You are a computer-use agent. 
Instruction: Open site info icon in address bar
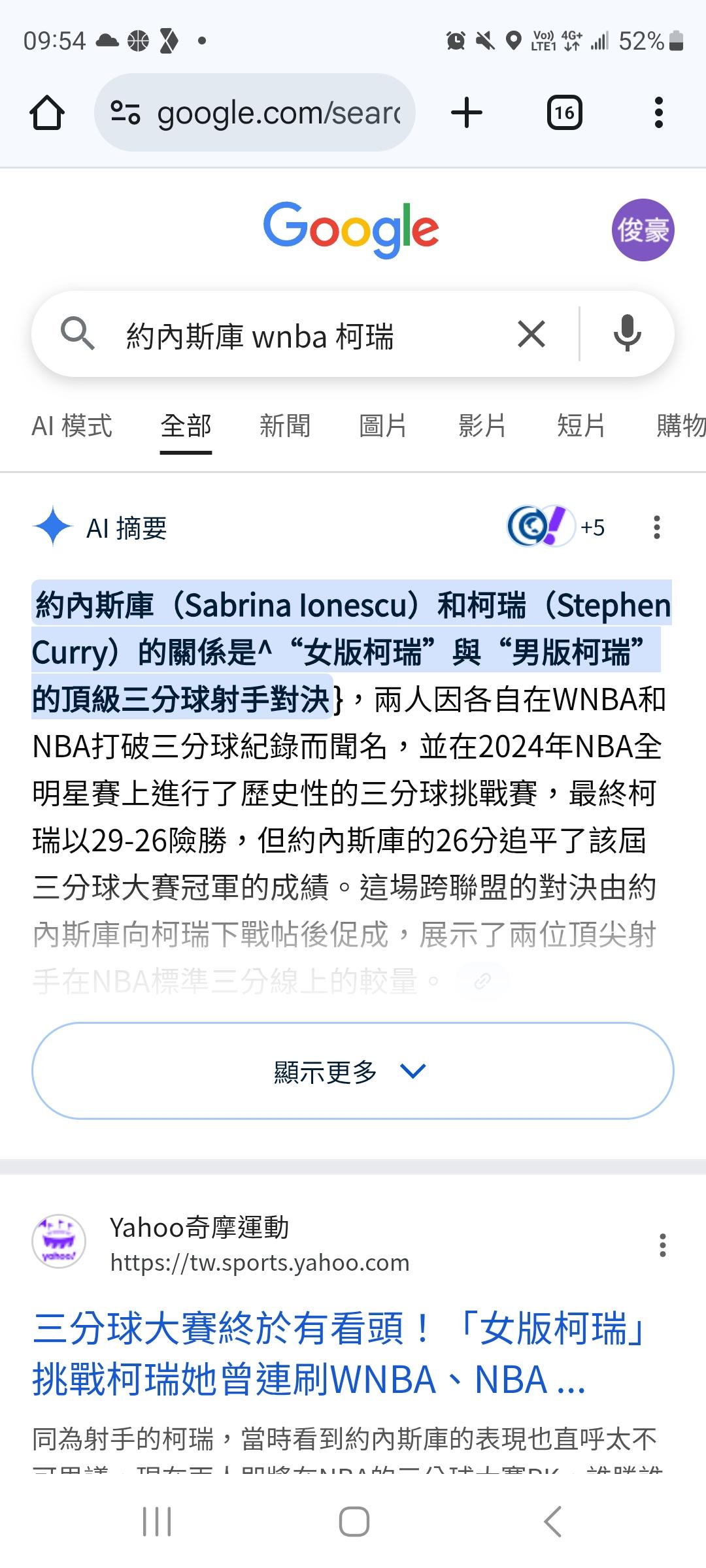125,112
